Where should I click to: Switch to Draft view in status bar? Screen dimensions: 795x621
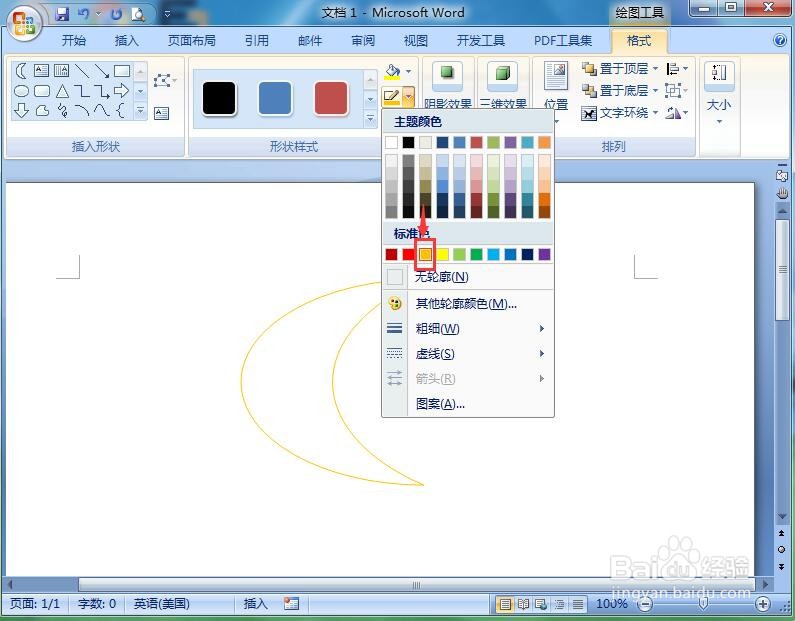577,604
